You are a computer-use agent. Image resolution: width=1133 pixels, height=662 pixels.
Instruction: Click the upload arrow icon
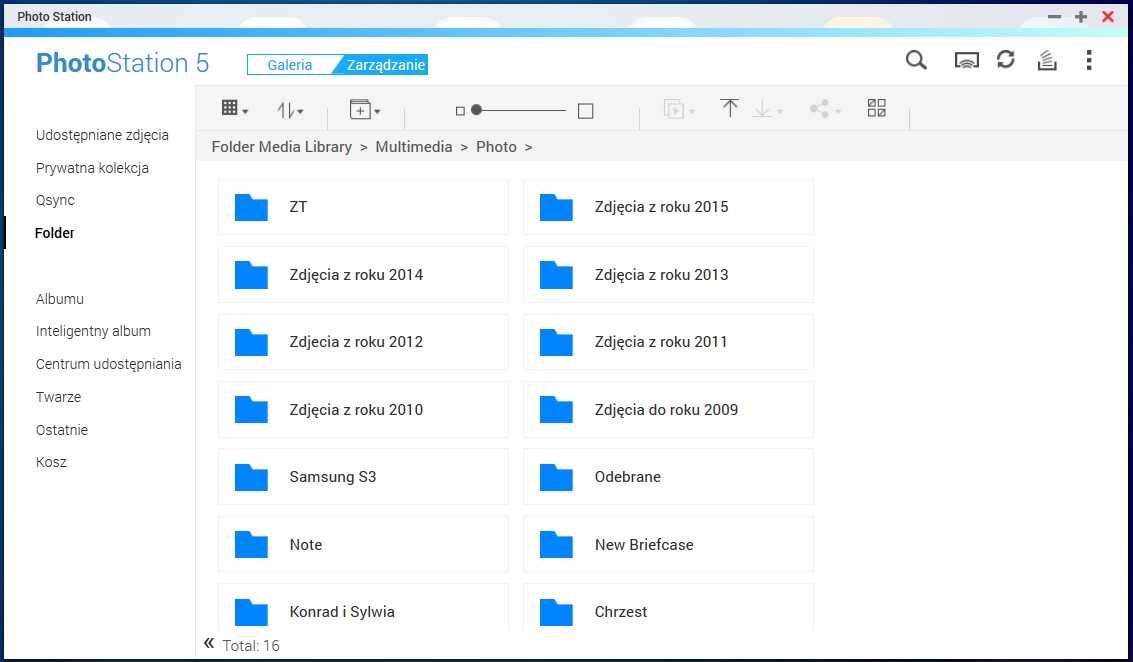[x=729, y=108]
